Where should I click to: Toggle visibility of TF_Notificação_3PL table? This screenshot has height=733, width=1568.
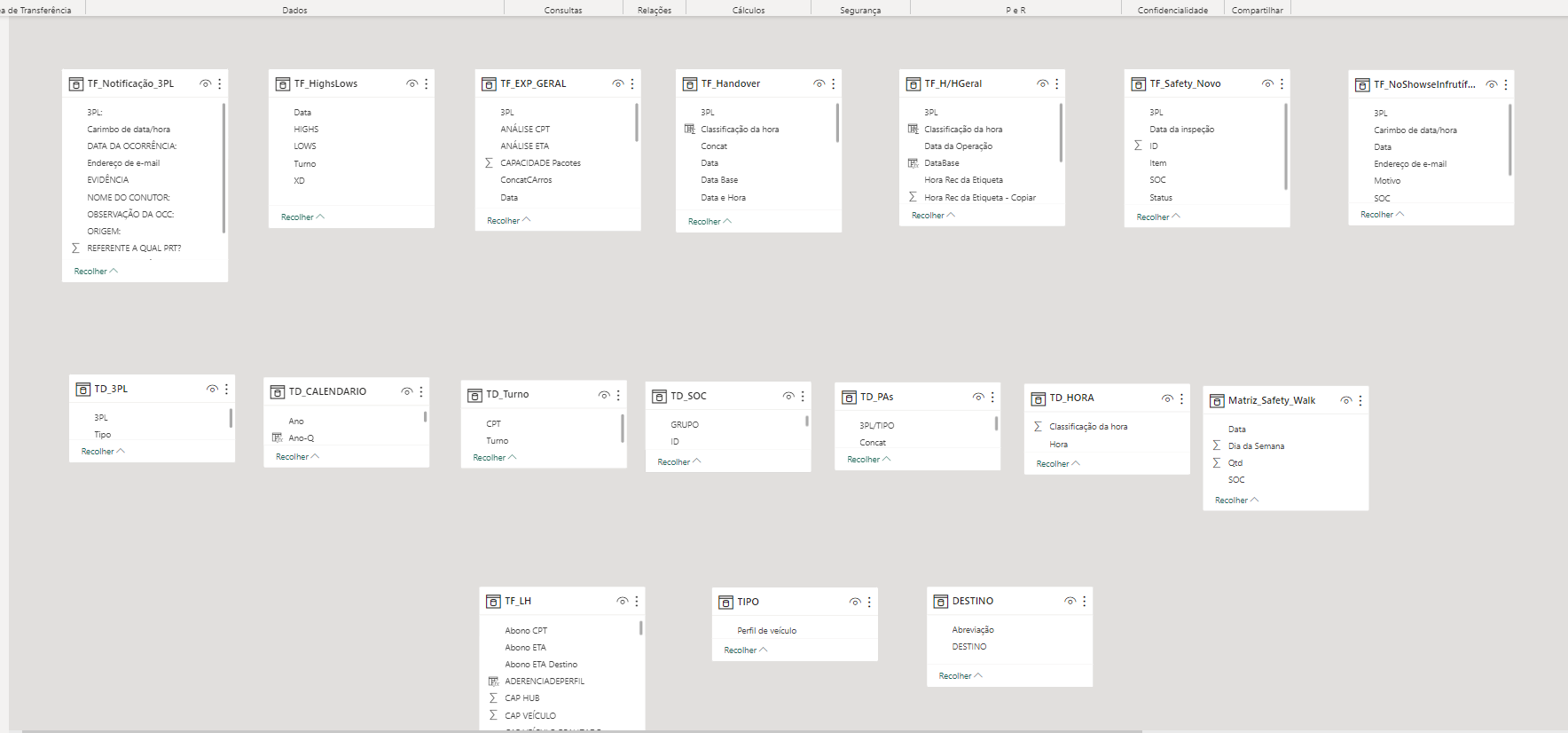(x=205, y=83)
